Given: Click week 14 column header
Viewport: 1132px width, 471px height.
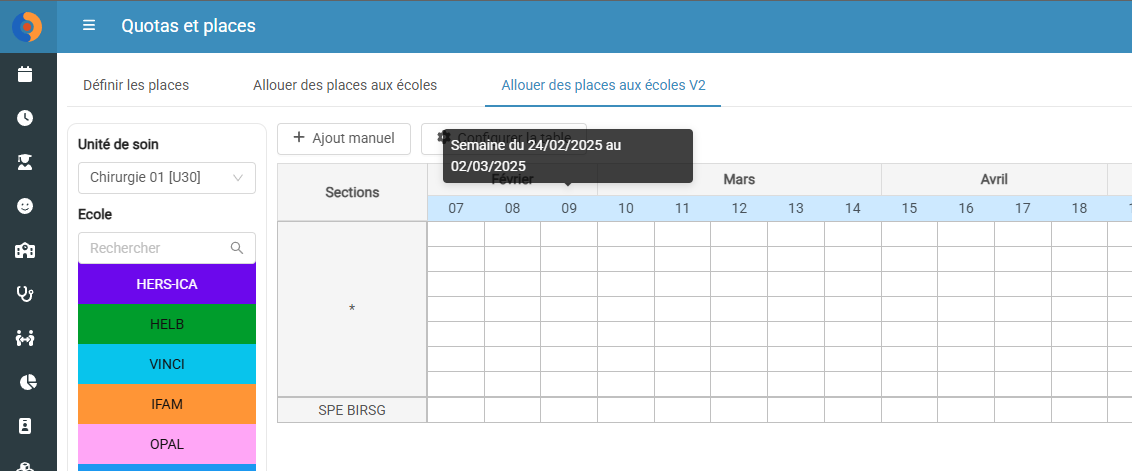Looking at the screenshot, I should click(853, 209).
